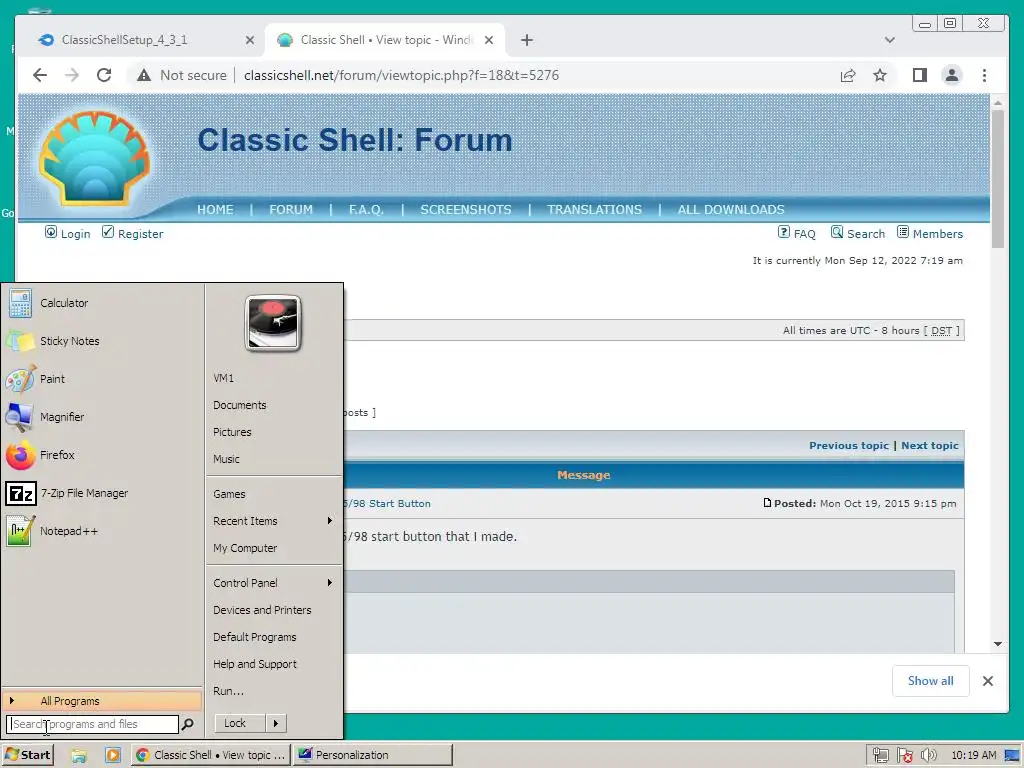Open Members list link
The image size is (1024, 768).
coord(930,233)
